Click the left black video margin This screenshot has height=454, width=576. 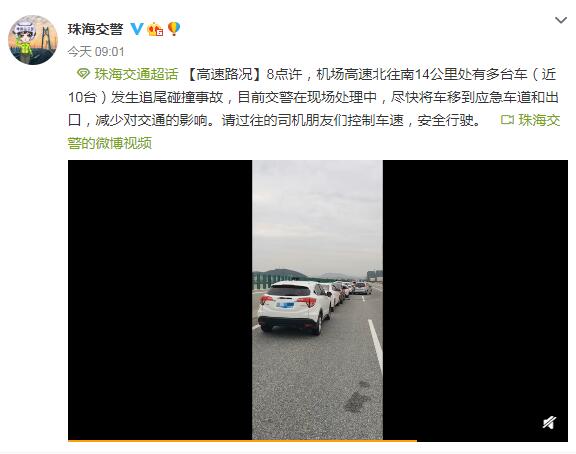(160, 300)
